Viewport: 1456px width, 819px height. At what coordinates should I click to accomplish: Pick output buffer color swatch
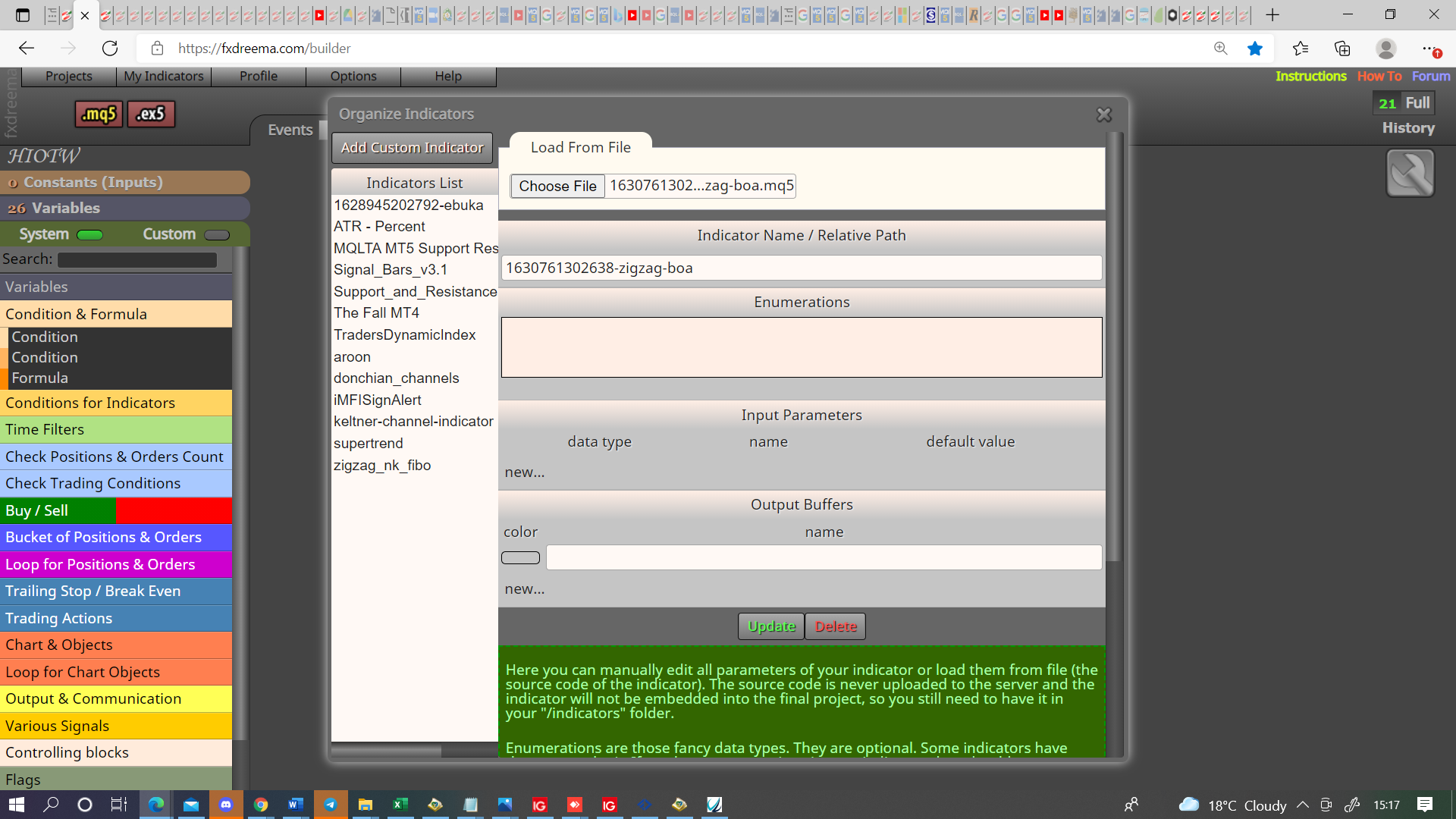tap(521, 558)
